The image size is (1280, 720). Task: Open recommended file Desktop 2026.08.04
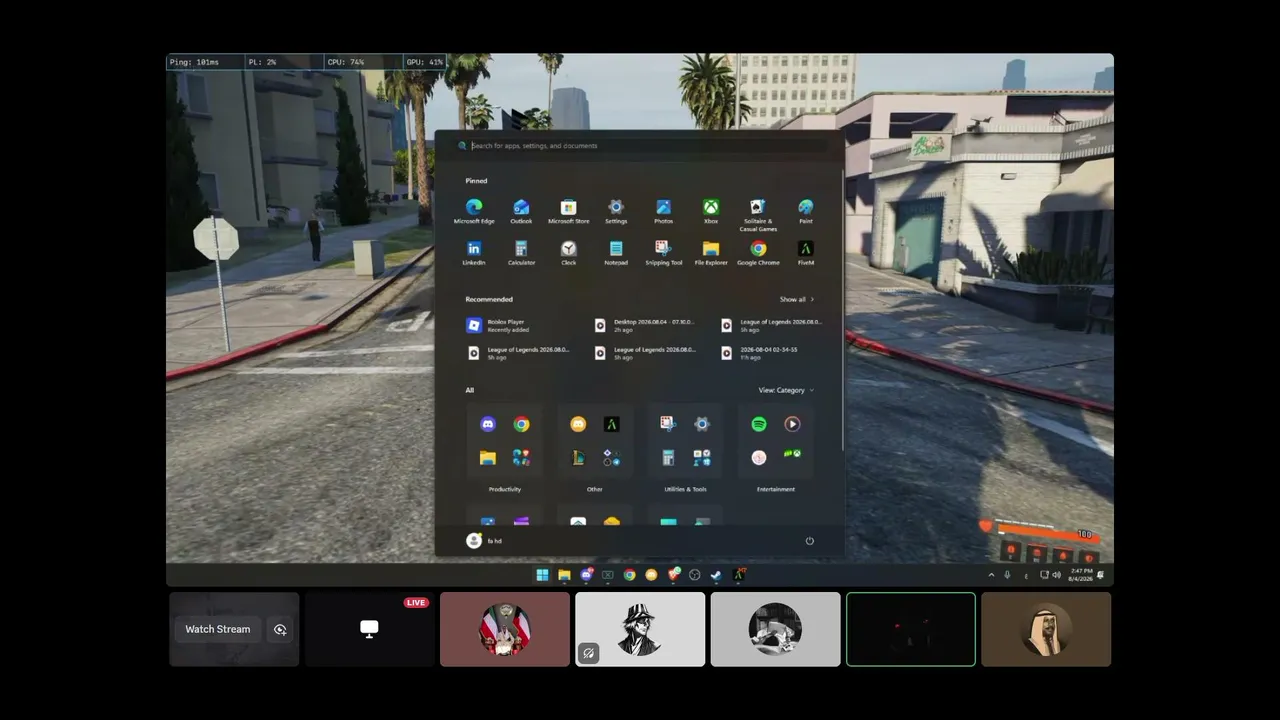pyautogui.click(x=645, y=325)
